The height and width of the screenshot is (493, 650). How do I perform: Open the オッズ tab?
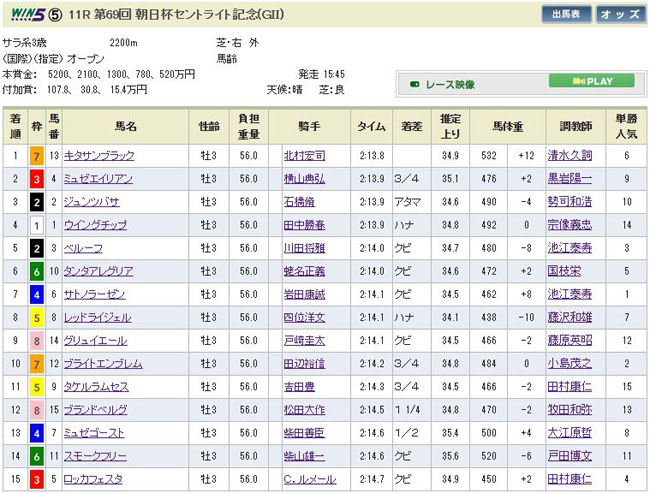(x=618, y=15)
